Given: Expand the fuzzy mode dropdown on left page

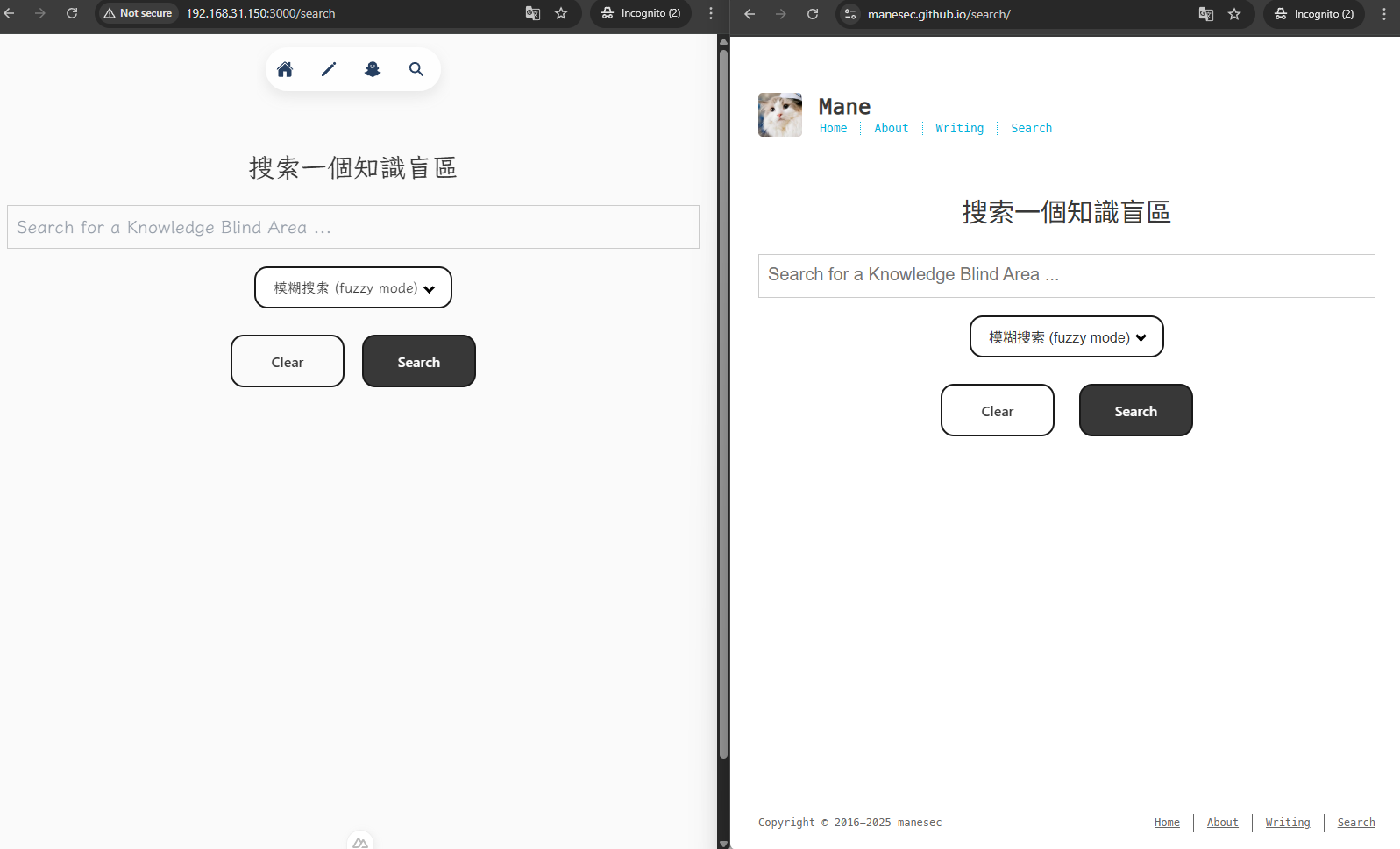Looking at the screenshot, I should (353, 287).
